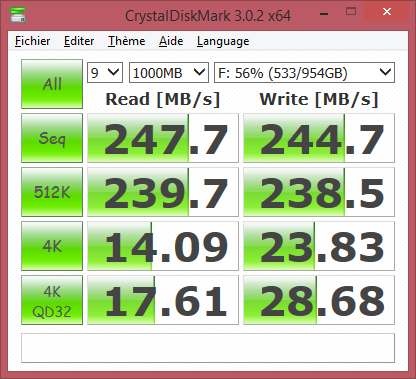Run the Seq sequential test
This screenshot has width=416, height=379.
(52, 138)
